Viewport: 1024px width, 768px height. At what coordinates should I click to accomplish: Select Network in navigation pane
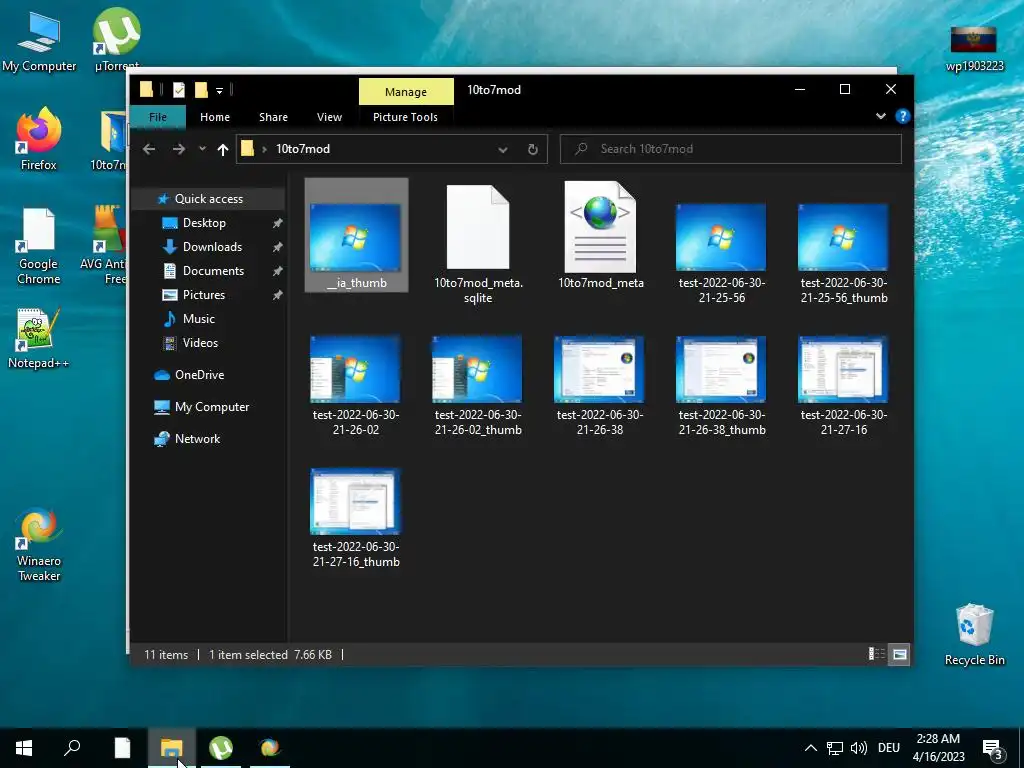point(197,439)
